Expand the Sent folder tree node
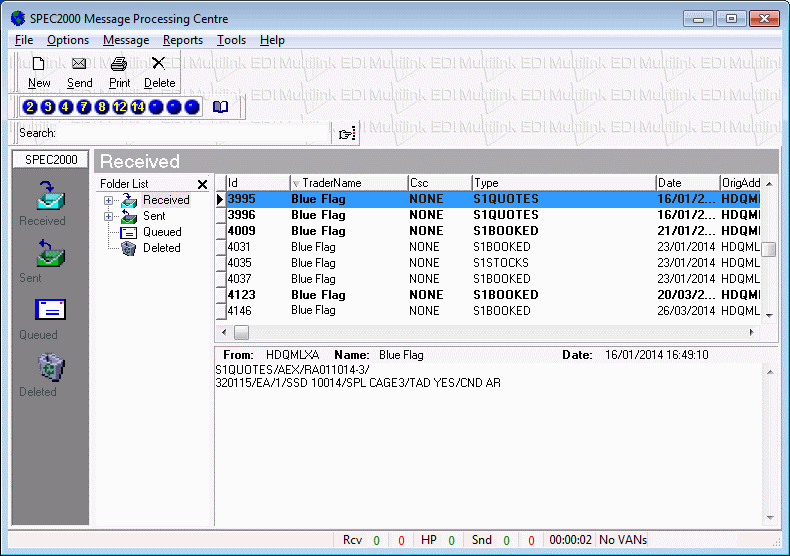Screen dimensions: 790x556 (x=109, y=216)
